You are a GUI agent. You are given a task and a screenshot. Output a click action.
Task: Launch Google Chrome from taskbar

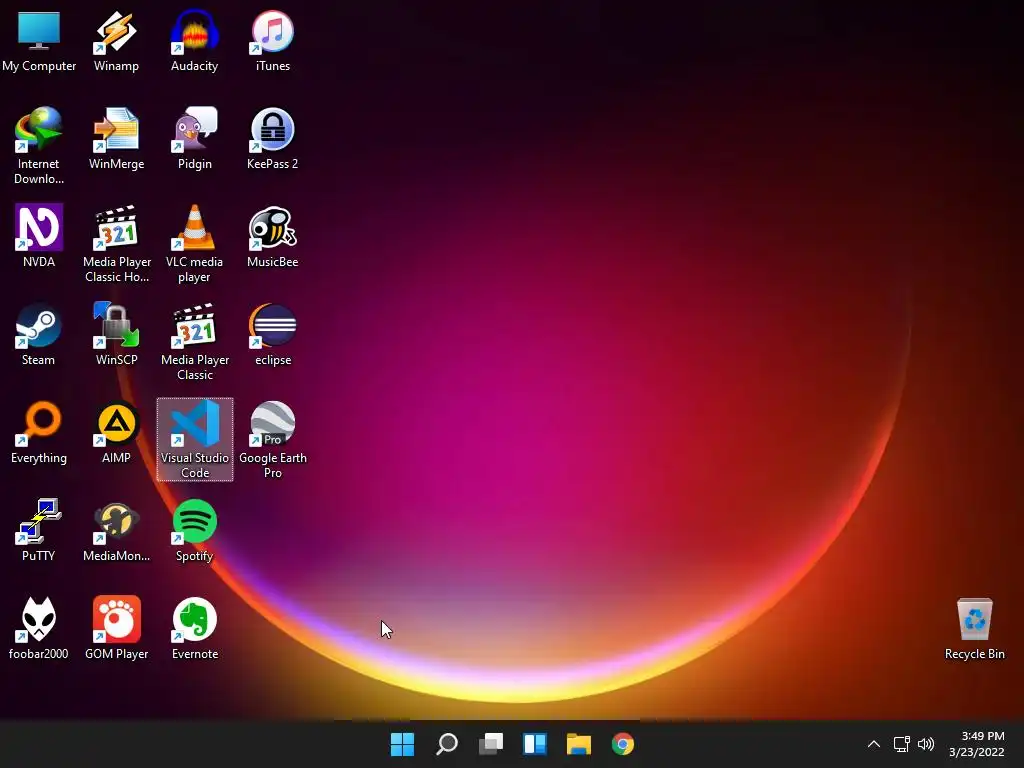tap(623, 744)
